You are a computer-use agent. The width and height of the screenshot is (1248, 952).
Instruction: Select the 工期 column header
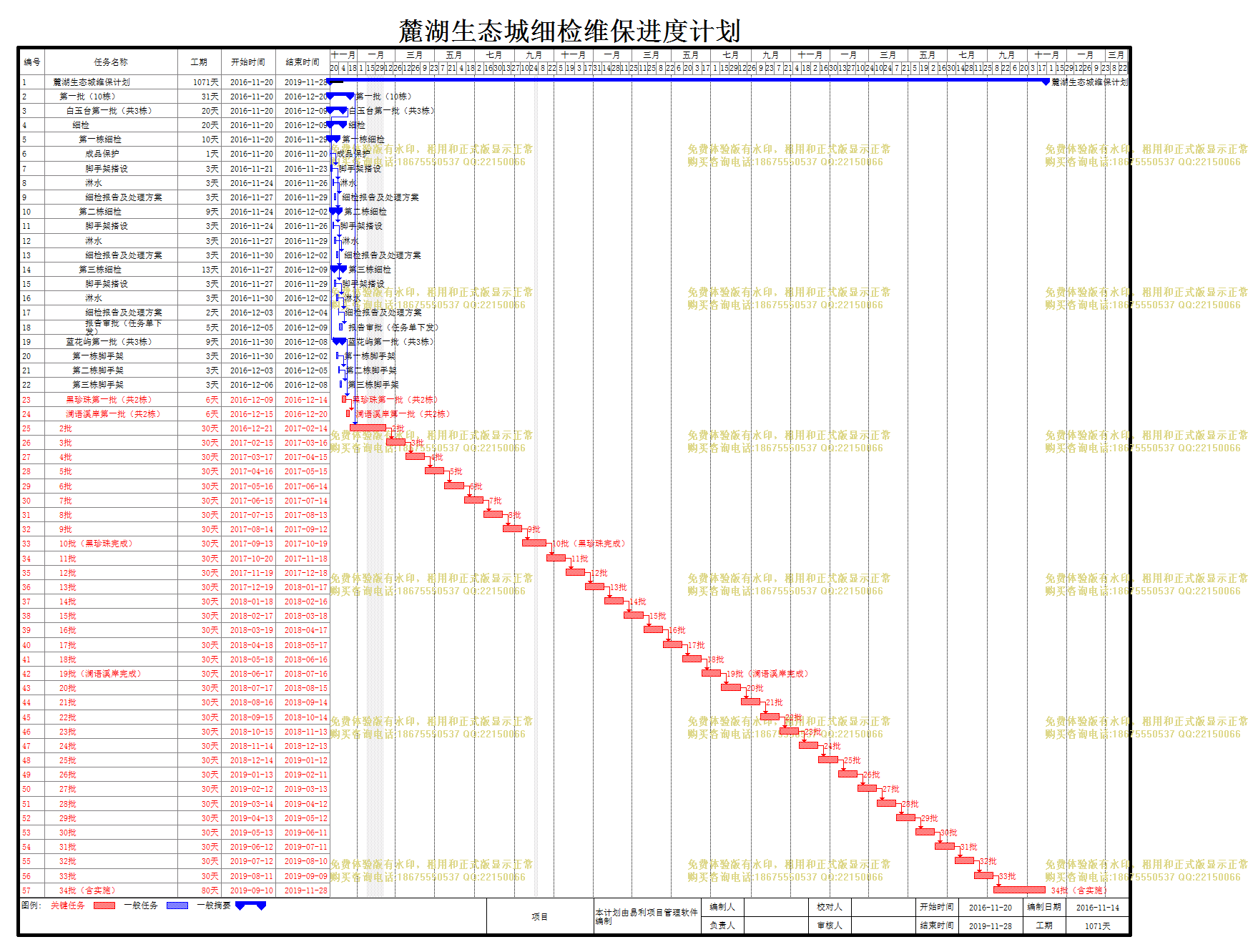pos(199,62)
